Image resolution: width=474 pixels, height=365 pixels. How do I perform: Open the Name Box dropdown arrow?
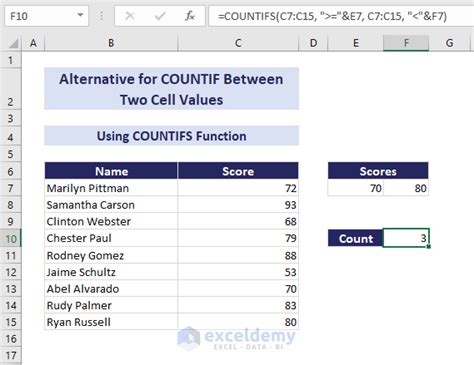(x=80, y=15)
